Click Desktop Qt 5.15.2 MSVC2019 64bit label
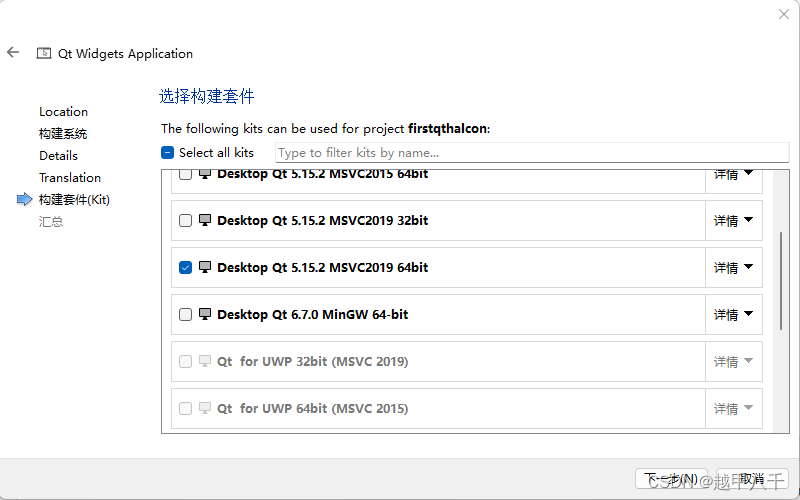This screenshot has height=500, width=800. (x=322, y=267)
